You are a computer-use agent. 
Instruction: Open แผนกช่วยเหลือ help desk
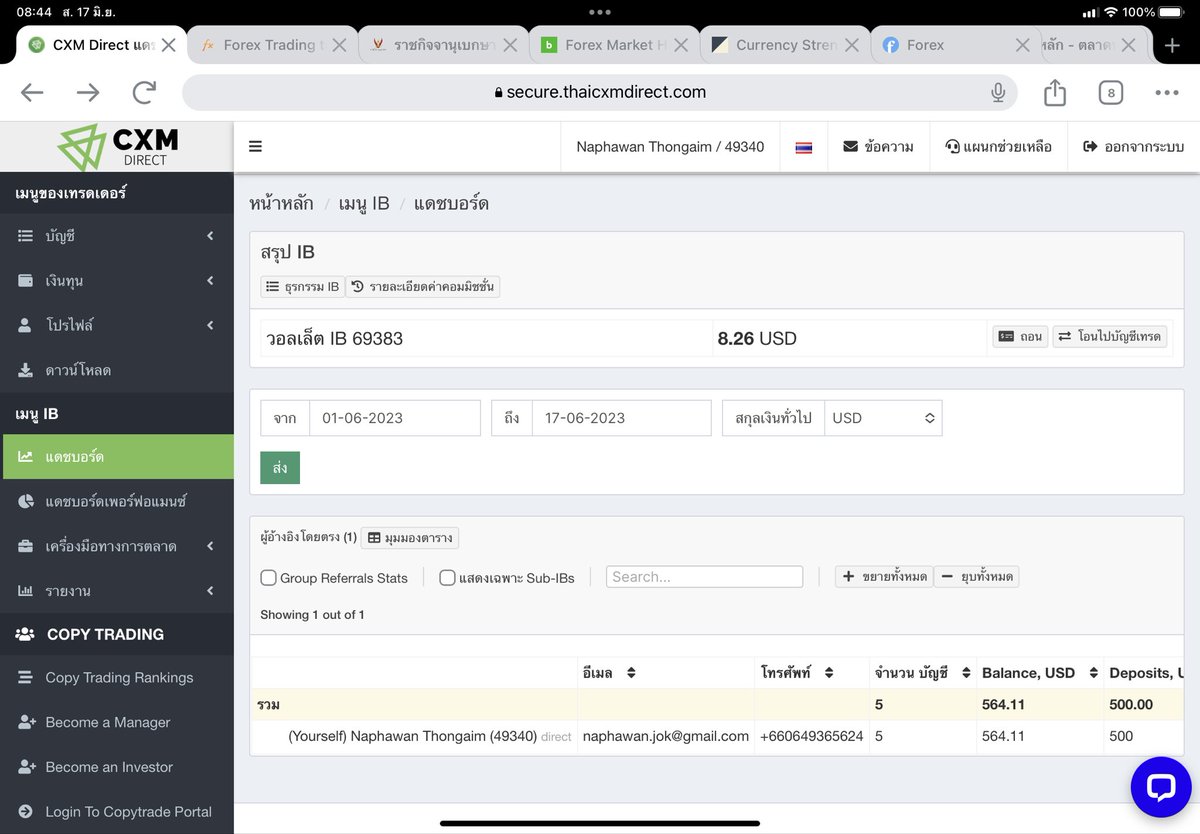pos(999,147)
